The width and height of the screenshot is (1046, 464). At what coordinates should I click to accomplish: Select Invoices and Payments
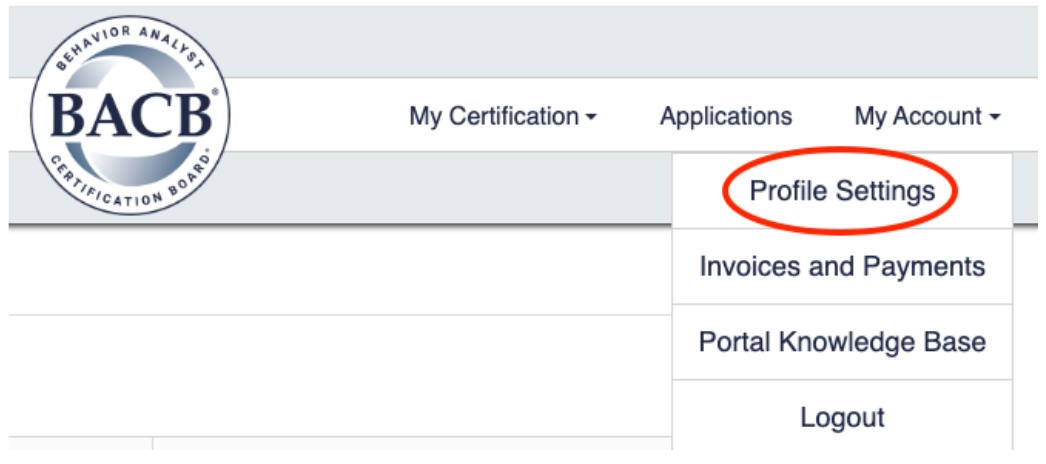point(842,267)
